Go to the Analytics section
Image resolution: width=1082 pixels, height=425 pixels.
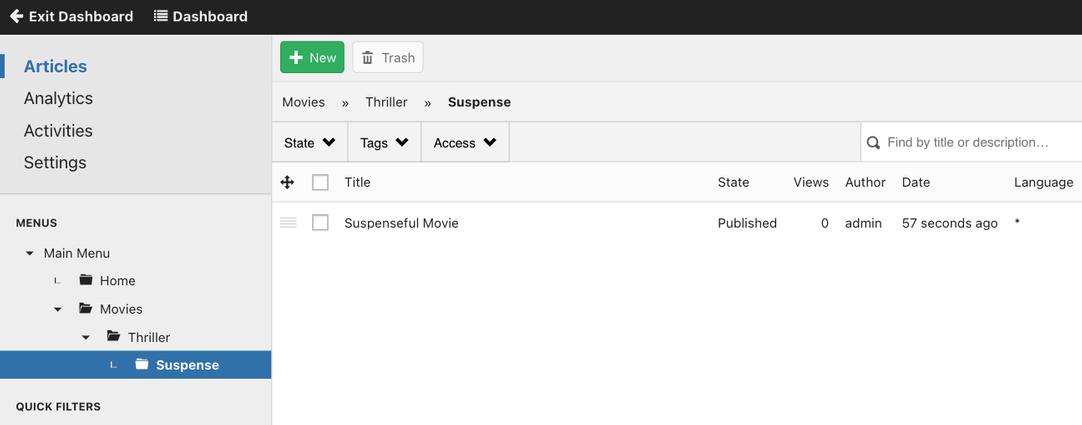(x=58, y=98)
